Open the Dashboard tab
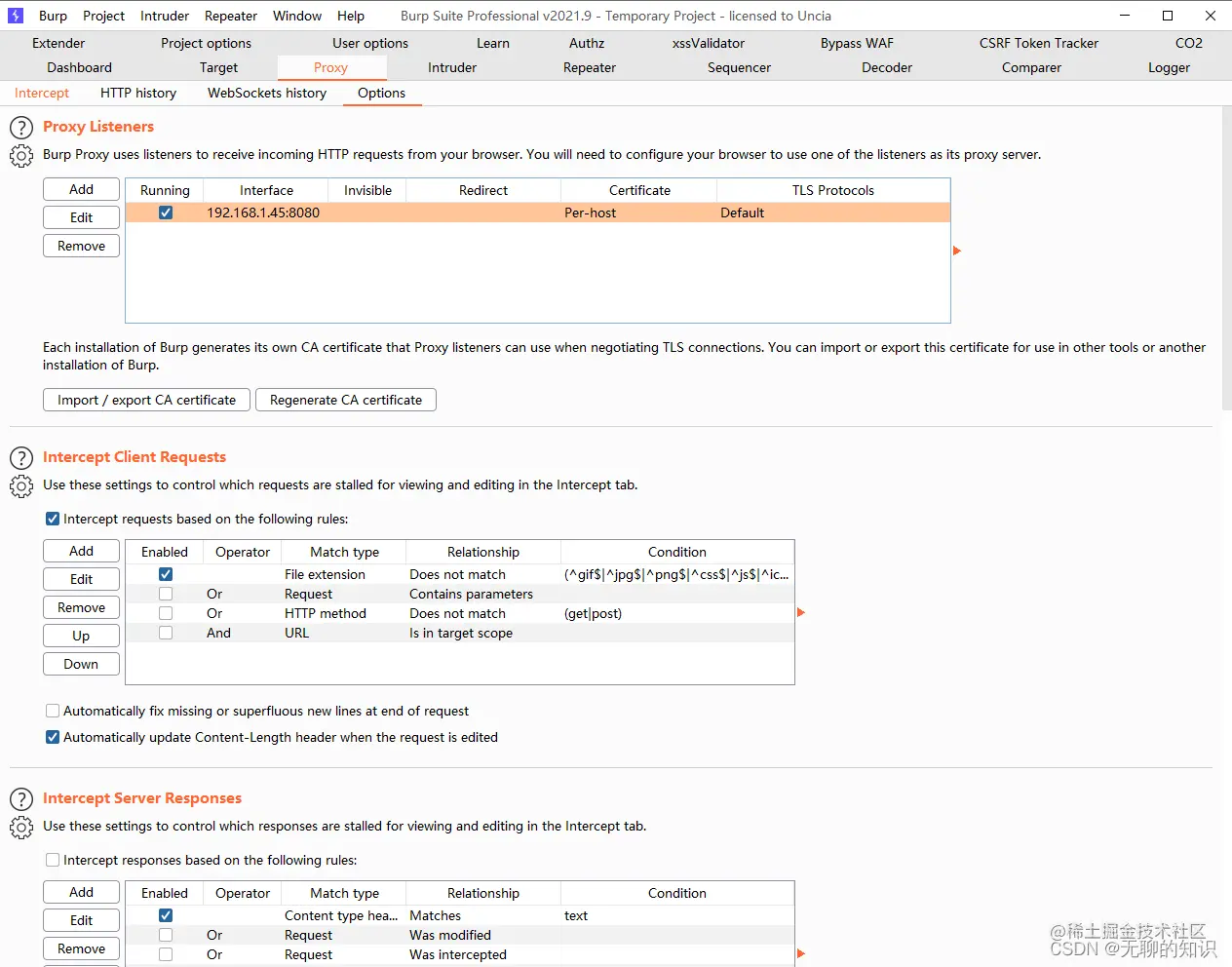Viewport: 1232px width, 967px height. [x=79, y=67]
